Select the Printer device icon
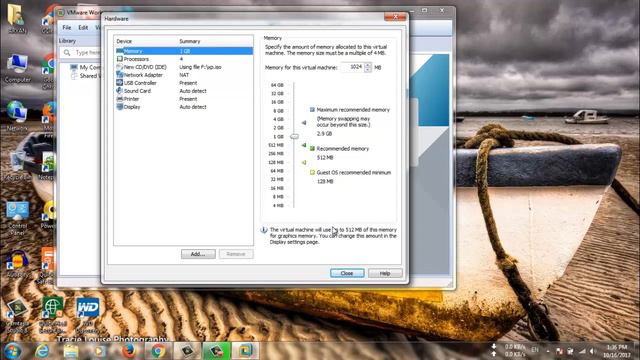The height and width of the screenshot is (360, 640). (x=120, y=99)
